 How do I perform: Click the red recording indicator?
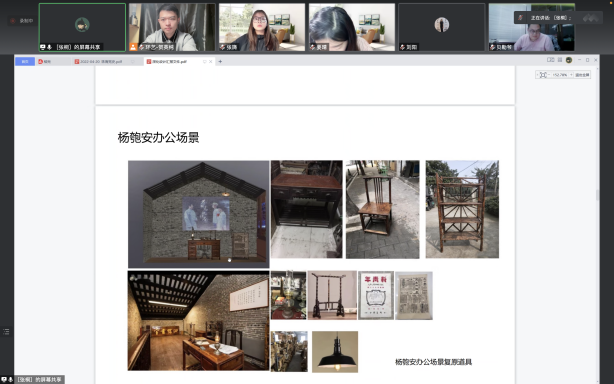pyautogui.click(x=13, y=21)
